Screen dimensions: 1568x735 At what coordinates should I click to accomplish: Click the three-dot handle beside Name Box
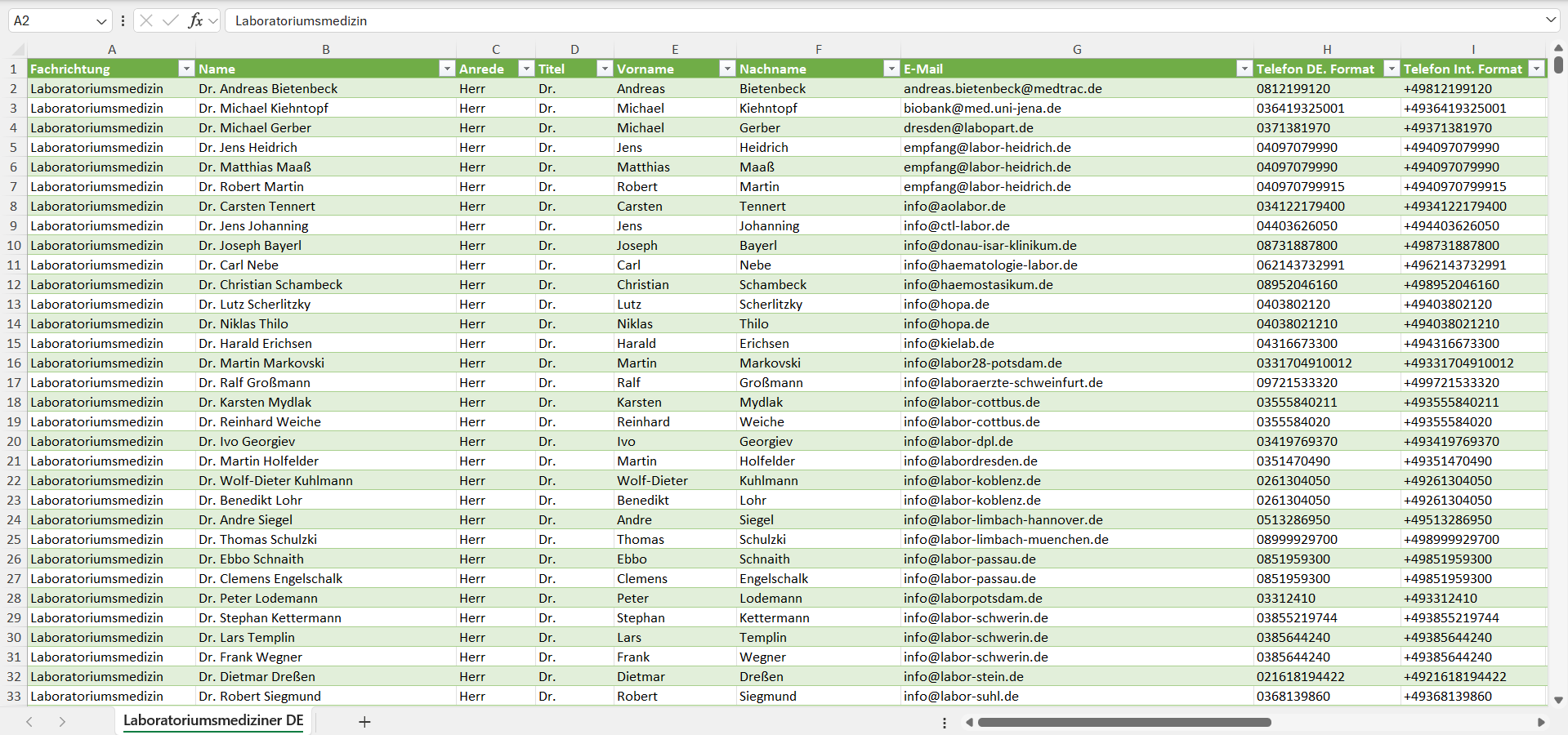coord(123,20)
